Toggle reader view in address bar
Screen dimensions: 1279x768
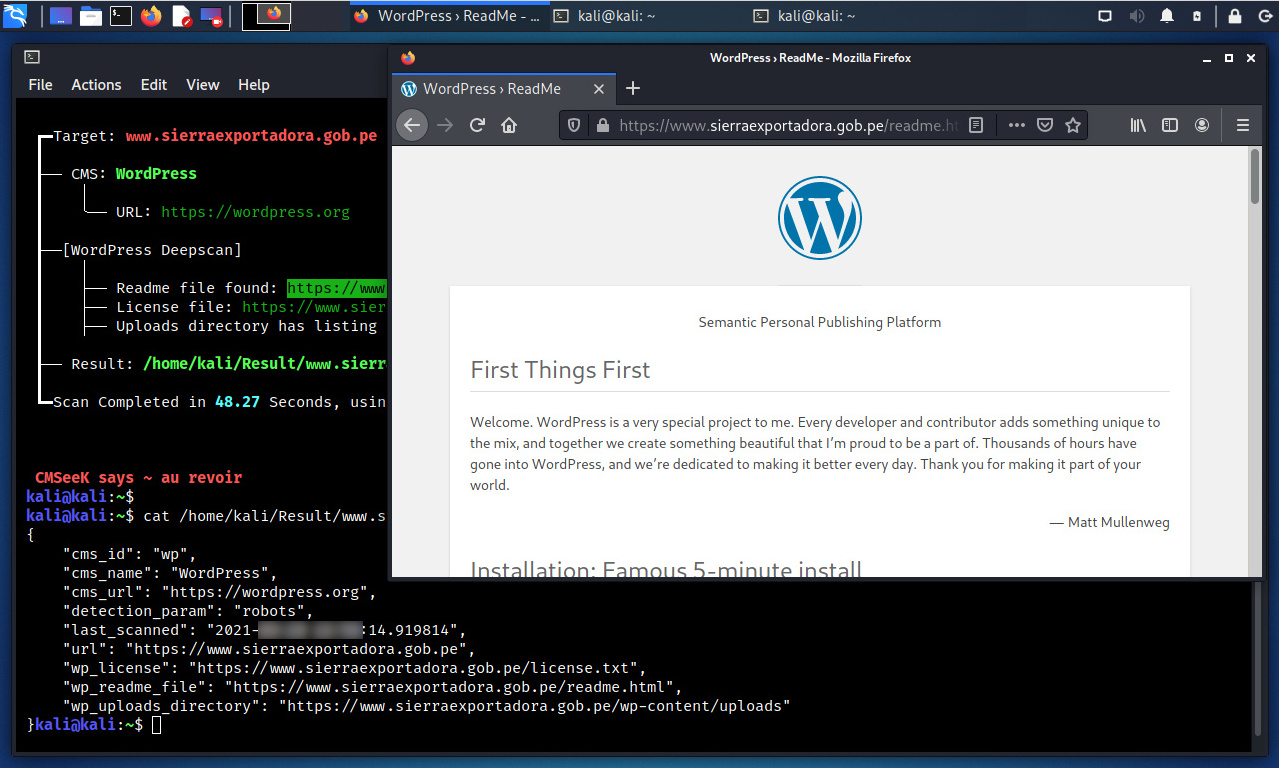pos(977,125)
